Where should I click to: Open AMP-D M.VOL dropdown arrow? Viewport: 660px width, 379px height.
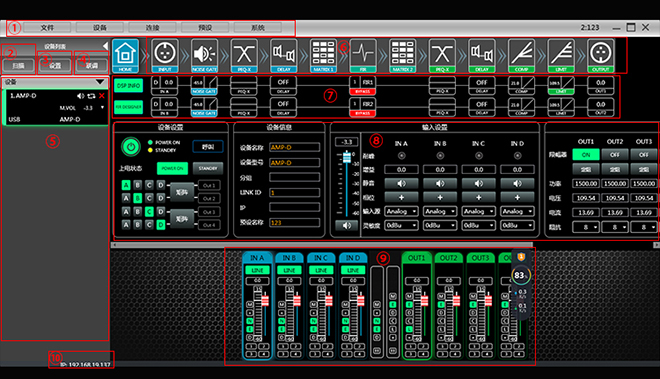point(102,108)
